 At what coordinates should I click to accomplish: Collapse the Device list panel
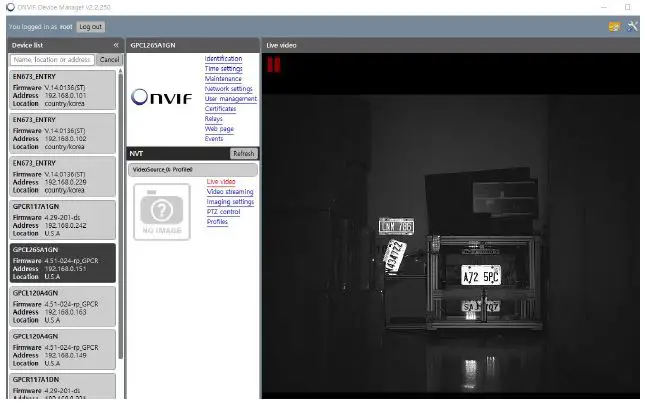point(116,45)
